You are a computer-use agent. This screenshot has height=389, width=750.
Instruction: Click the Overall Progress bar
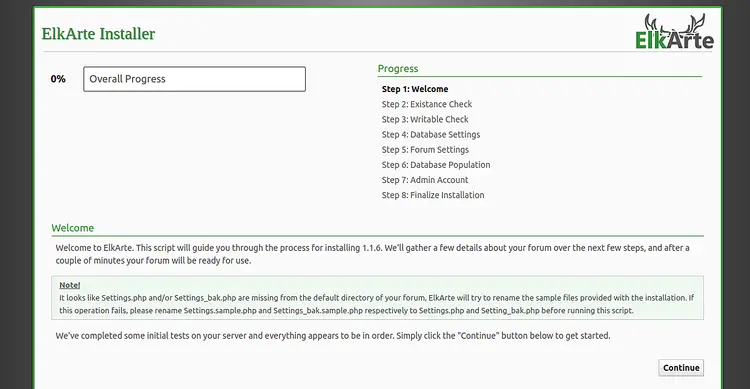194,79
